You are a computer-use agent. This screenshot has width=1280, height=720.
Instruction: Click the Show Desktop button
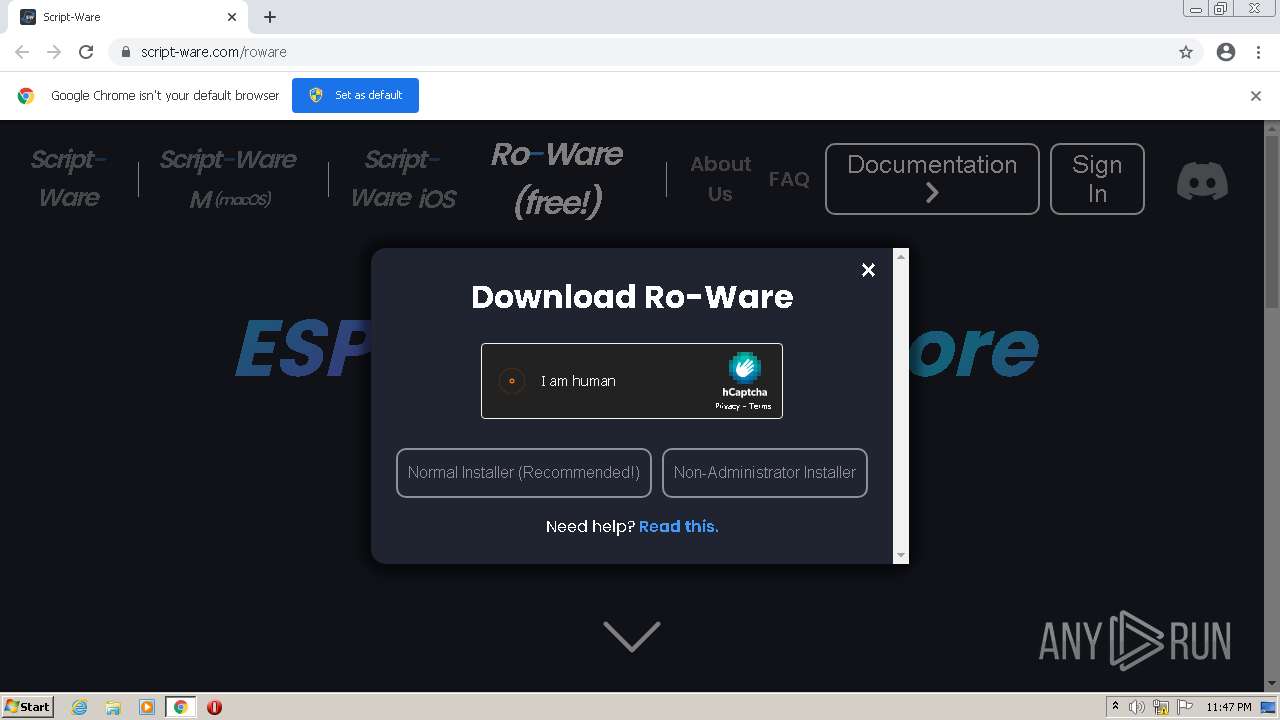pos(1269,707)
